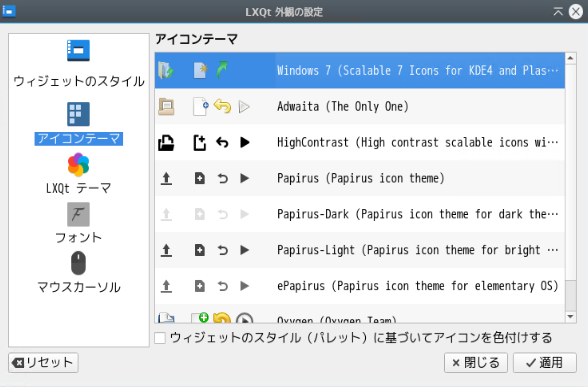This screenshot has width=588, height=387.
Task: Select highlighted アイコンテーマ label
Action: click(x=79, y=139)
